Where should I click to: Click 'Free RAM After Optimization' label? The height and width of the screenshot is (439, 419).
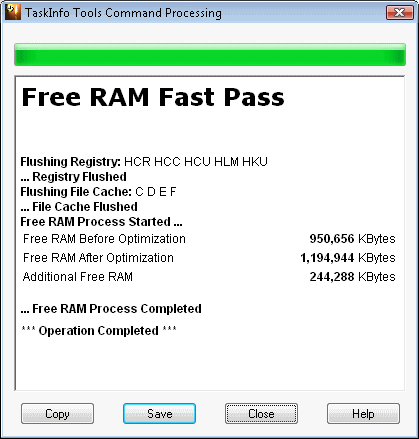pyautogui.click(x=98, y=258)
